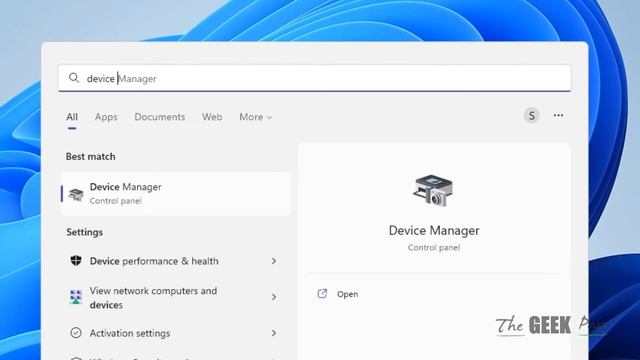Viewport: 640px width, 360px height.
Task: Click the small Device Manager result icon
Action: (x=76, y=194)
